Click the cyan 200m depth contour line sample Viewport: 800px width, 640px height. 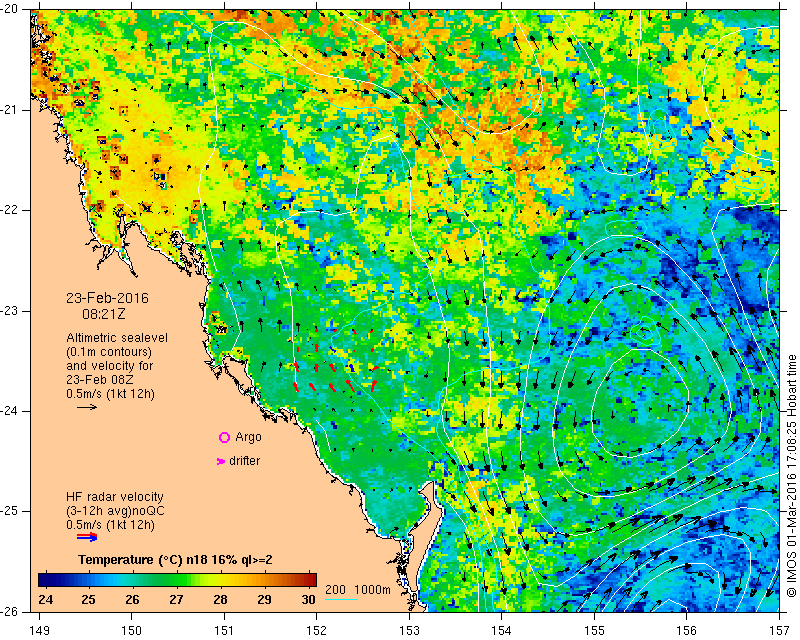click(341, 599)
